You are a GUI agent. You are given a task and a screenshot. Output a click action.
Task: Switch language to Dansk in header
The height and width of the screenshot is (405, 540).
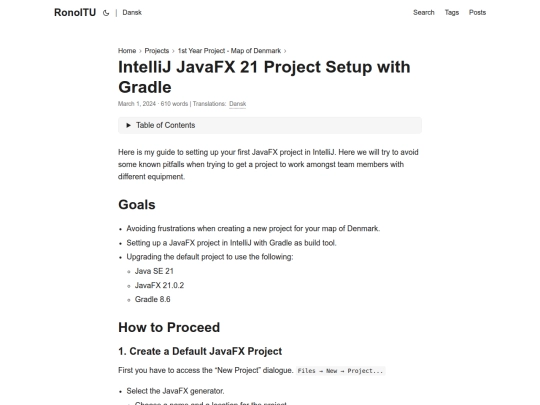coord(132,12)
